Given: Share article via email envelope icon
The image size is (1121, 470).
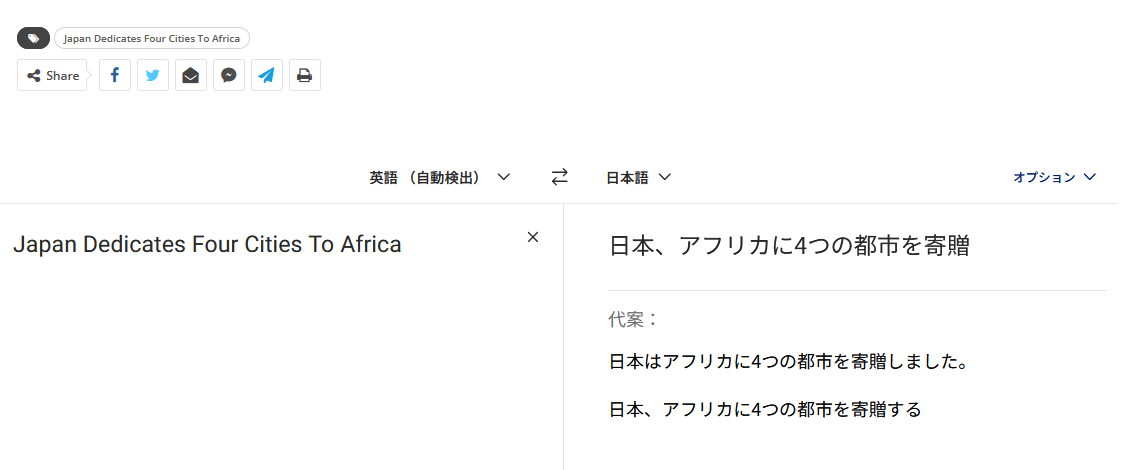Looking at the screenshot, I should [190, 75].
